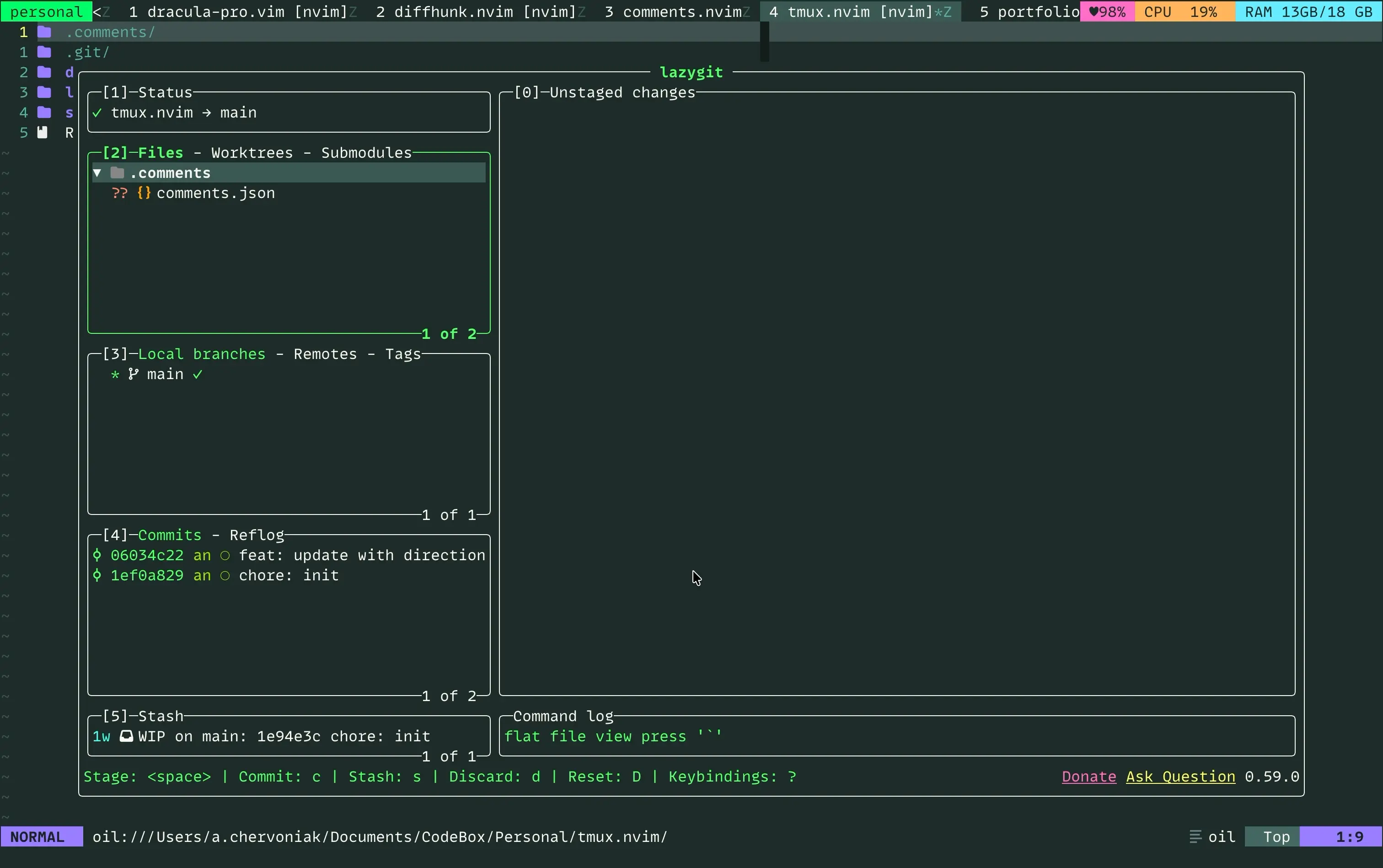This screenshot has width=1383, height=868.
Task: Click the commit node icon for 1ef0a829
Action: coord(97,575)
